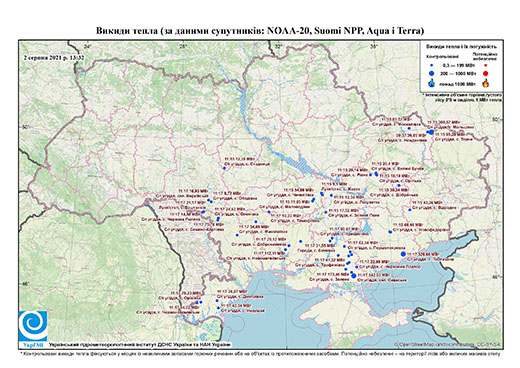Click the blue flame icon in legend
This screenshot has height=368, width=520.
click(432, 83)
